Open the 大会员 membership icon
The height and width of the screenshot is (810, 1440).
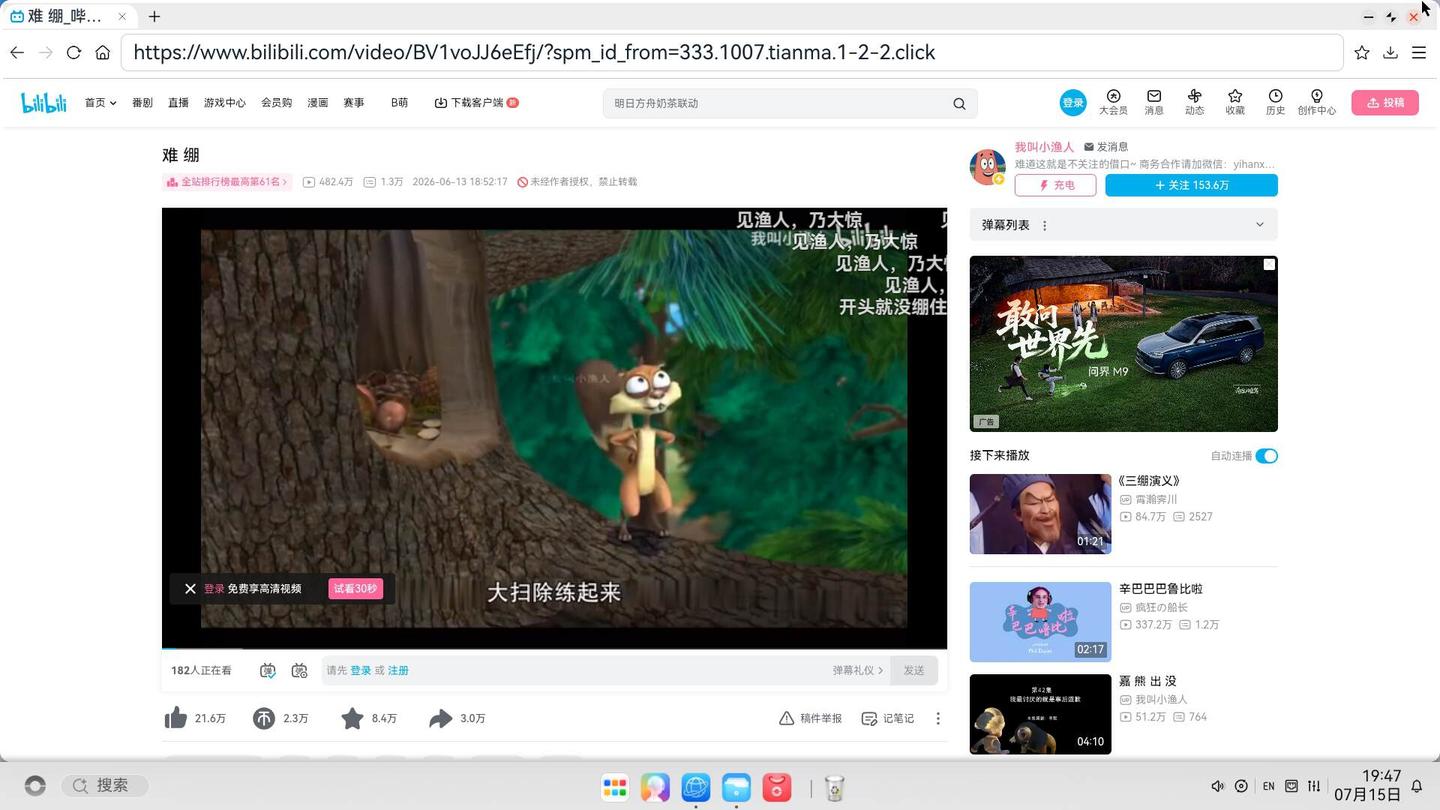click(x=1113, y=102)
